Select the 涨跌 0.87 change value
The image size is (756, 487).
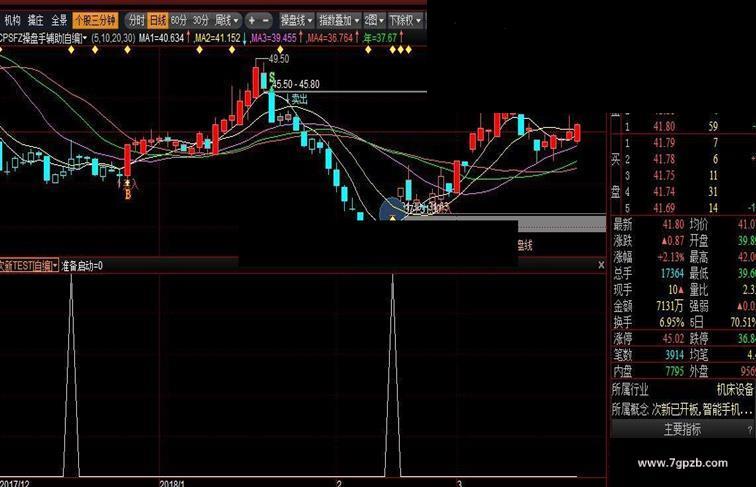[673, 241]
